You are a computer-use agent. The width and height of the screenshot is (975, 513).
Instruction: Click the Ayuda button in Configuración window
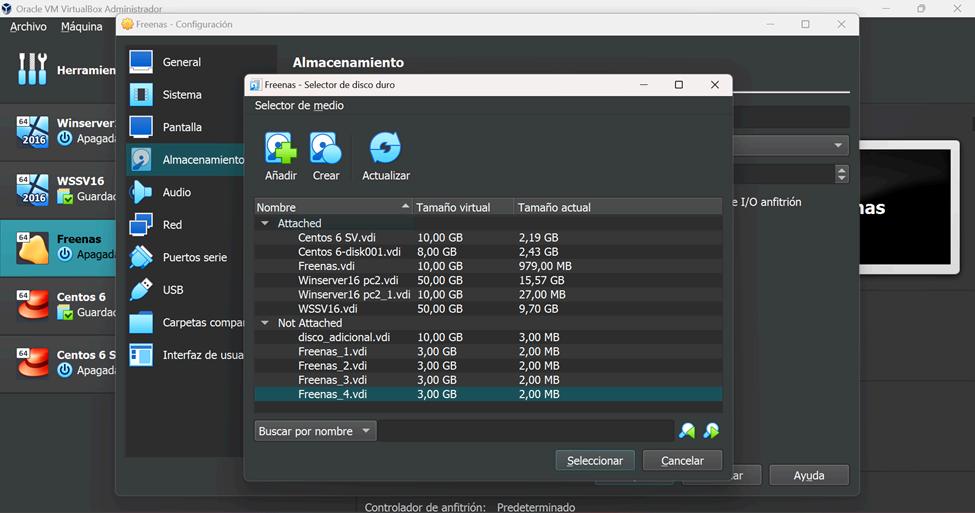tap(809, 476)
